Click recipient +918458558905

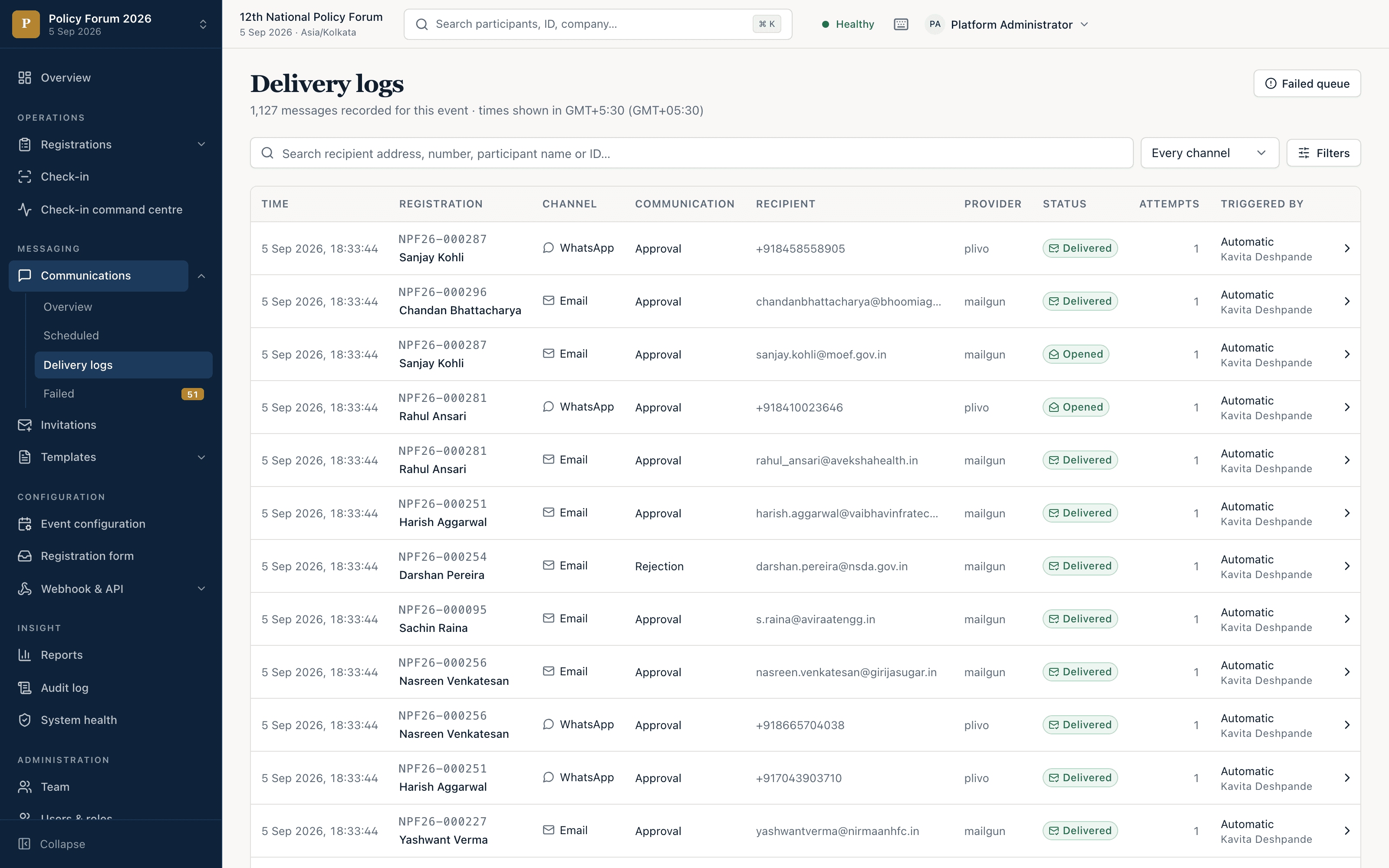[x=800, y=249]
